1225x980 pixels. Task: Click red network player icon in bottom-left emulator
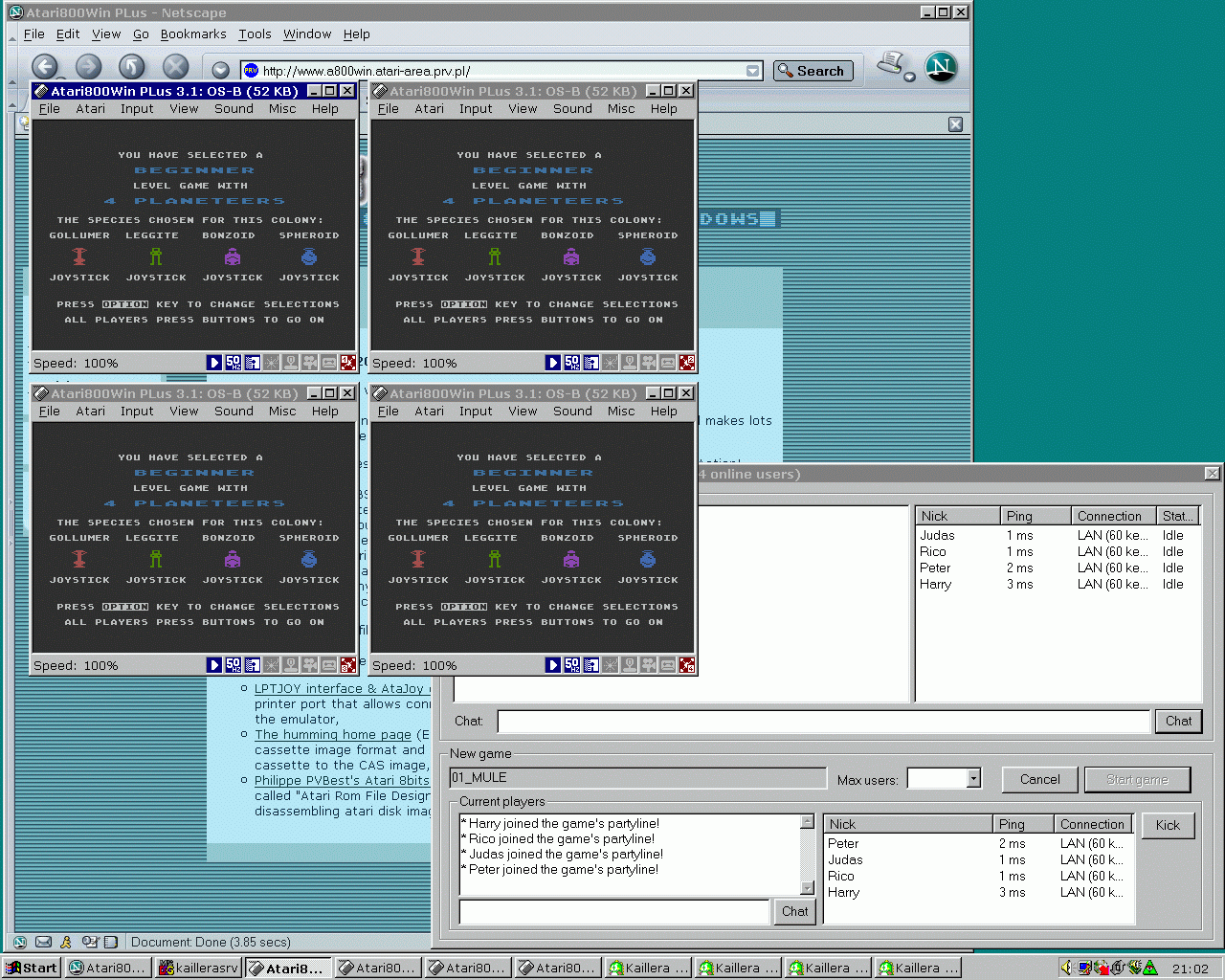pyautogui.click(x=348, y=665)
